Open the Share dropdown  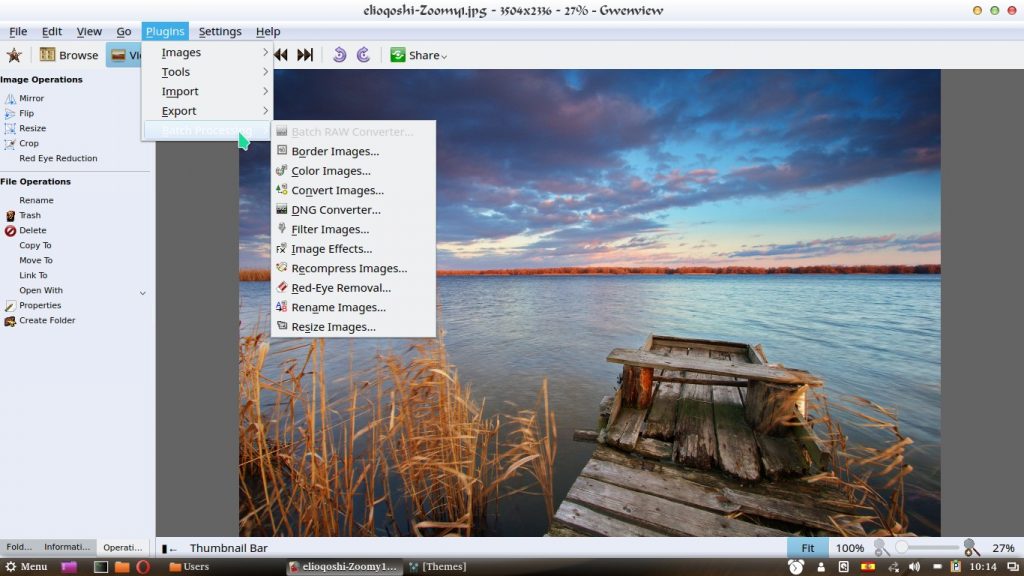tap(419, 56)
